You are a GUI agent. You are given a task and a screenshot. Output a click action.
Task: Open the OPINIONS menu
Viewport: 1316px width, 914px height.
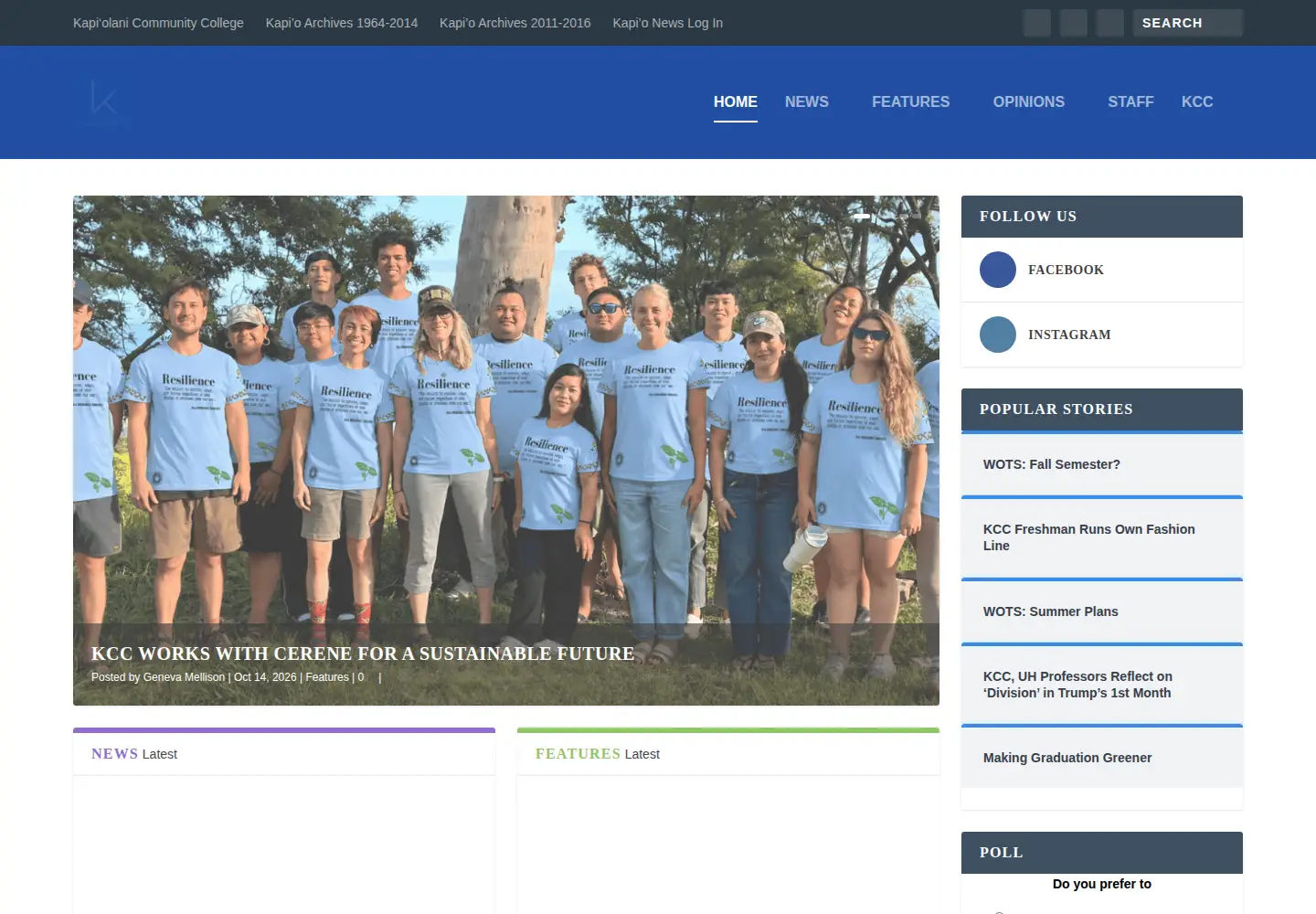click(x=1029, y=101)
